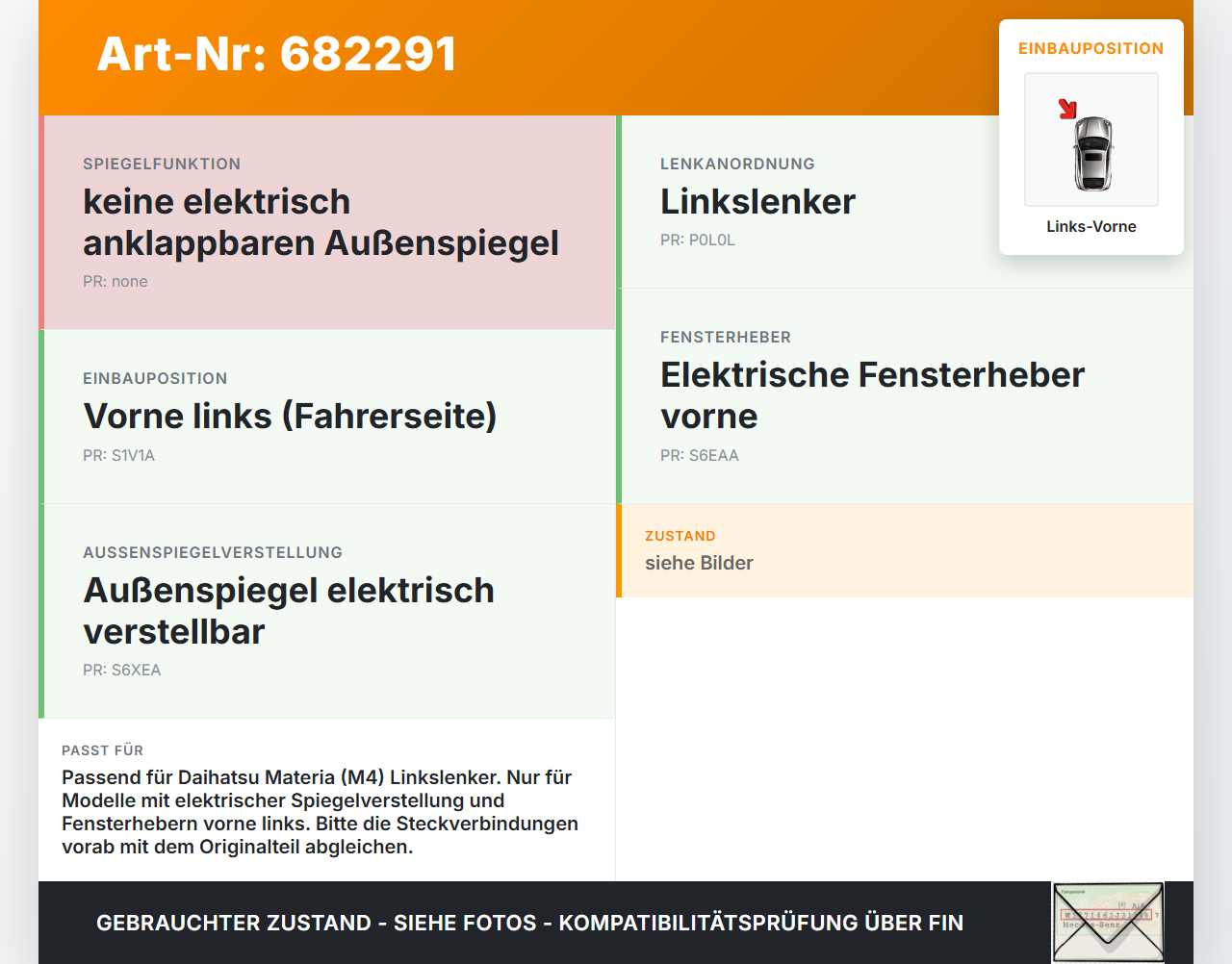The width and height of the screenshot is (1232, 964).
Task: Click the EINBAUPOSITION card title
Action: 1091,48
